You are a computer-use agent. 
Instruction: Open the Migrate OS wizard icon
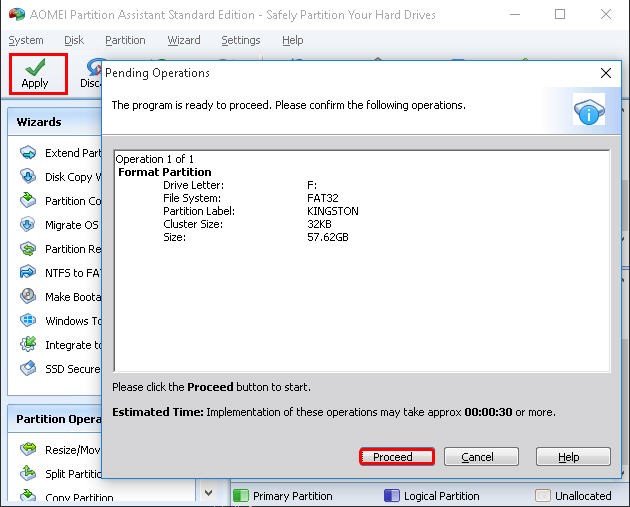tap(28, 225)
